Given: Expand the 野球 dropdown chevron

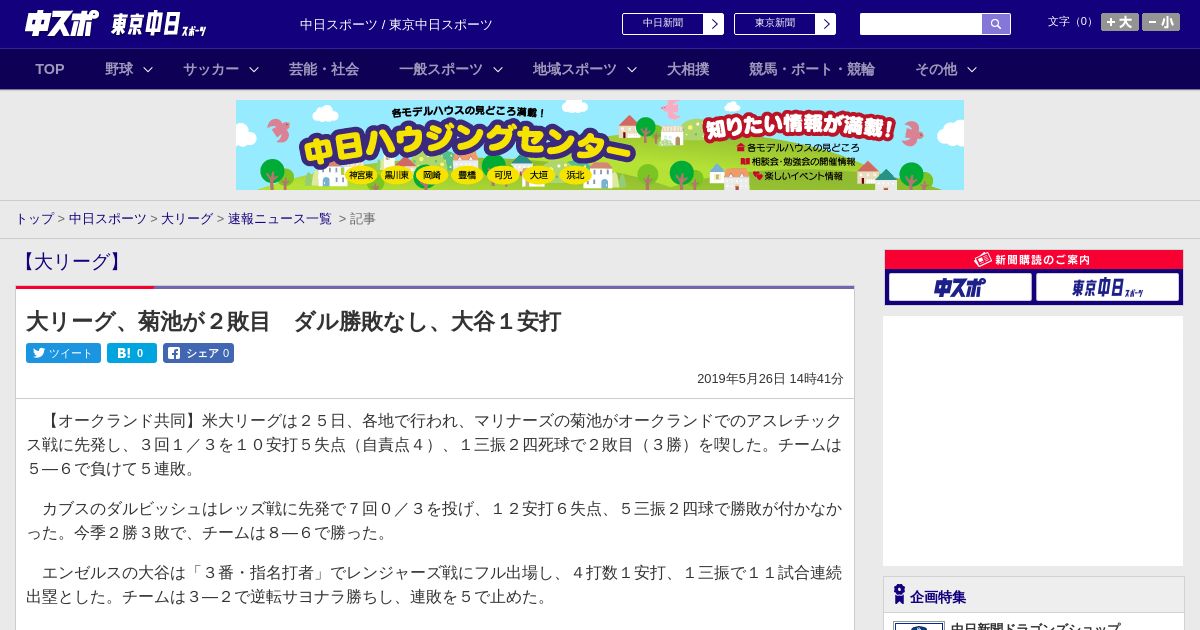Looking at the screenshot, I should tap(148, 69).
